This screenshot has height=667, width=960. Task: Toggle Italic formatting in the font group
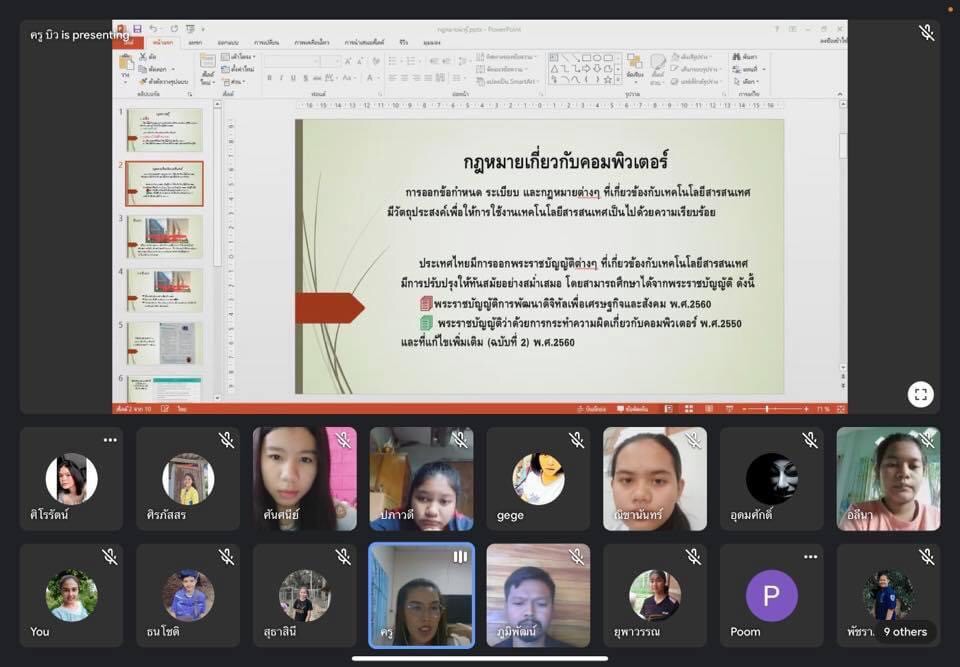point(279,78)
